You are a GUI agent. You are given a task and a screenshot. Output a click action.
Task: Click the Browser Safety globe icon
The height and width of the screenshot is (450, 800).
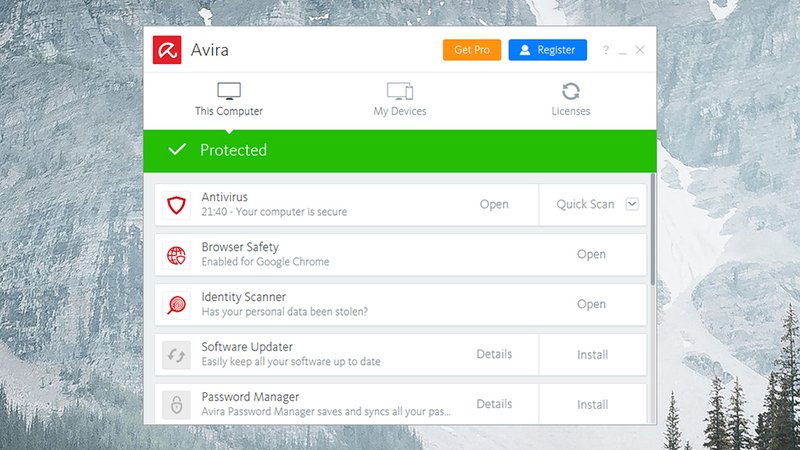(x=177, y=255)
